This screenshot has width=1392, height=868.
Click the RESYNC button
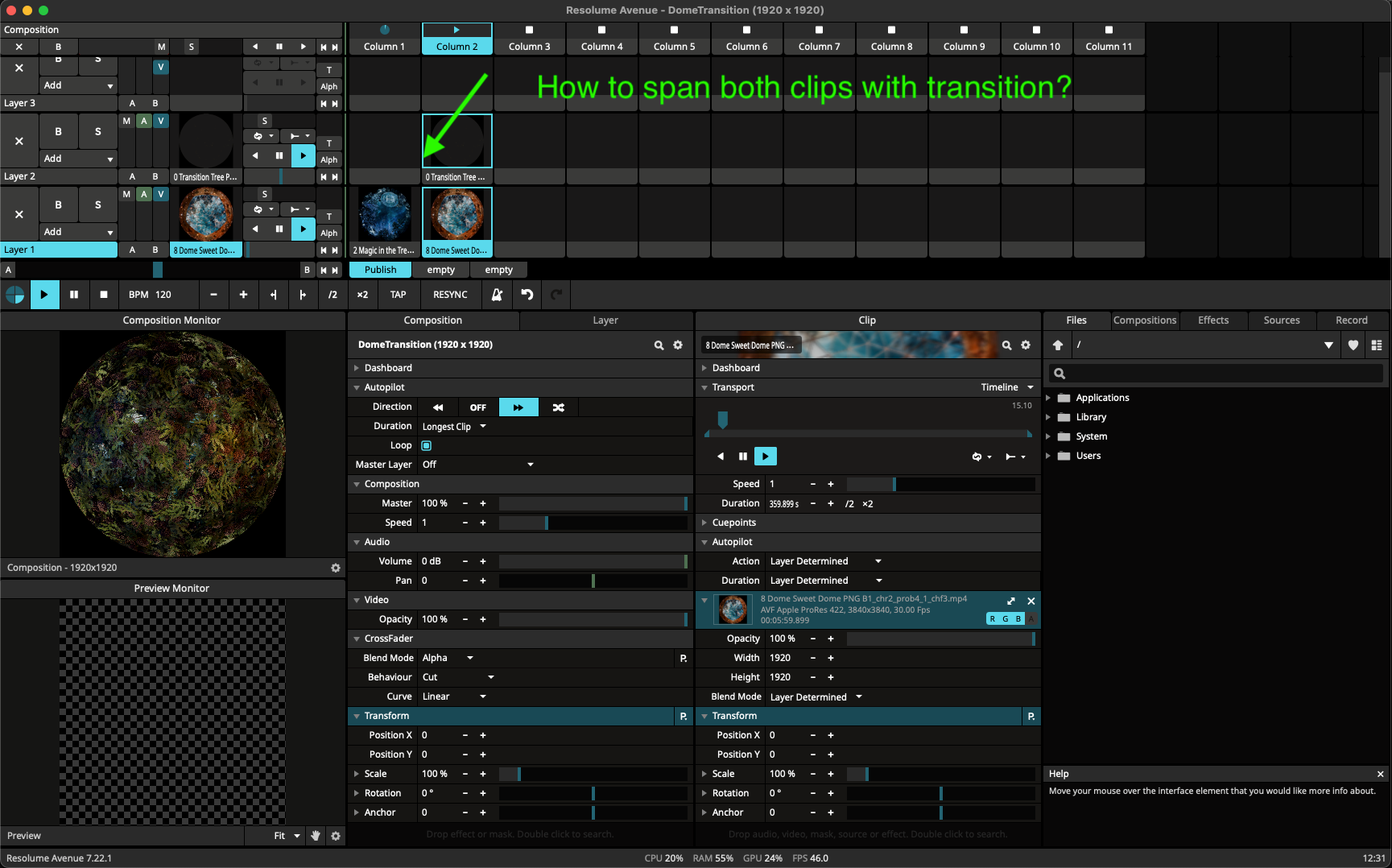[x=450, y=295]
